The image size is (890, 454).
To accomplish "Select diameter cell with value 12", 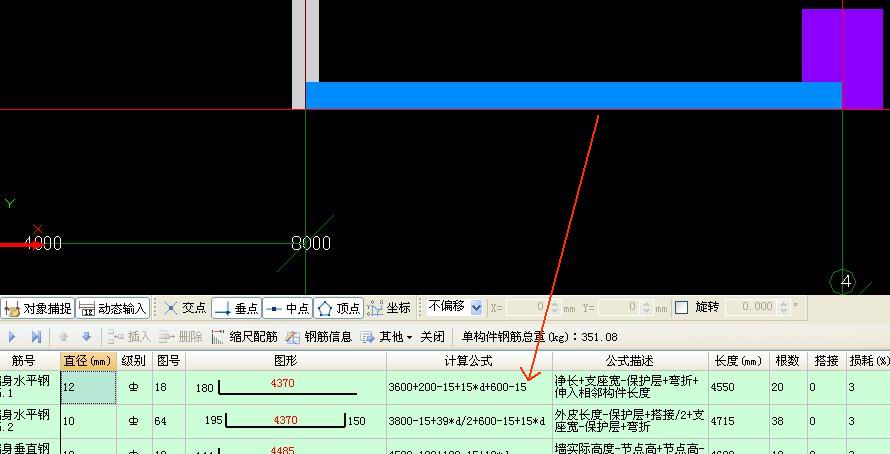I will pos(89,387).
